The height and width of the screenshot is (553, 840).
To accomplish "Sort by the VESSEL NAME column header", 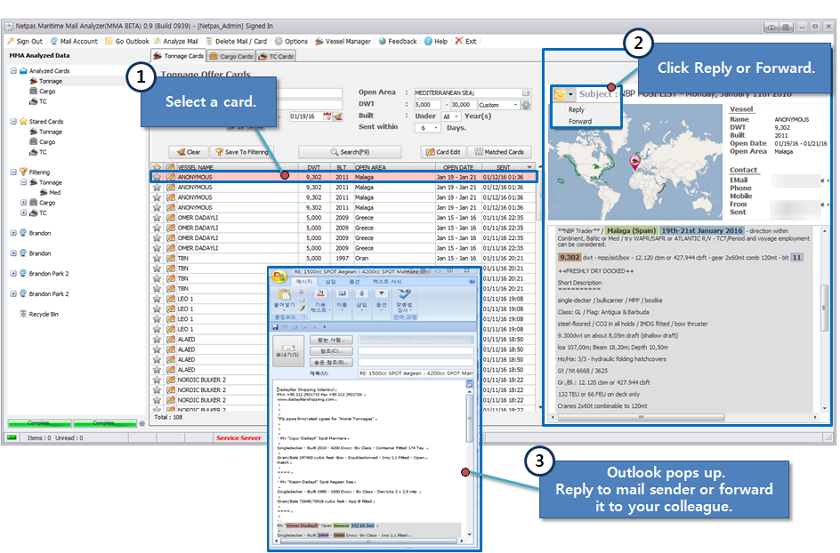I will pyautogui.click(x=237, y=167).
